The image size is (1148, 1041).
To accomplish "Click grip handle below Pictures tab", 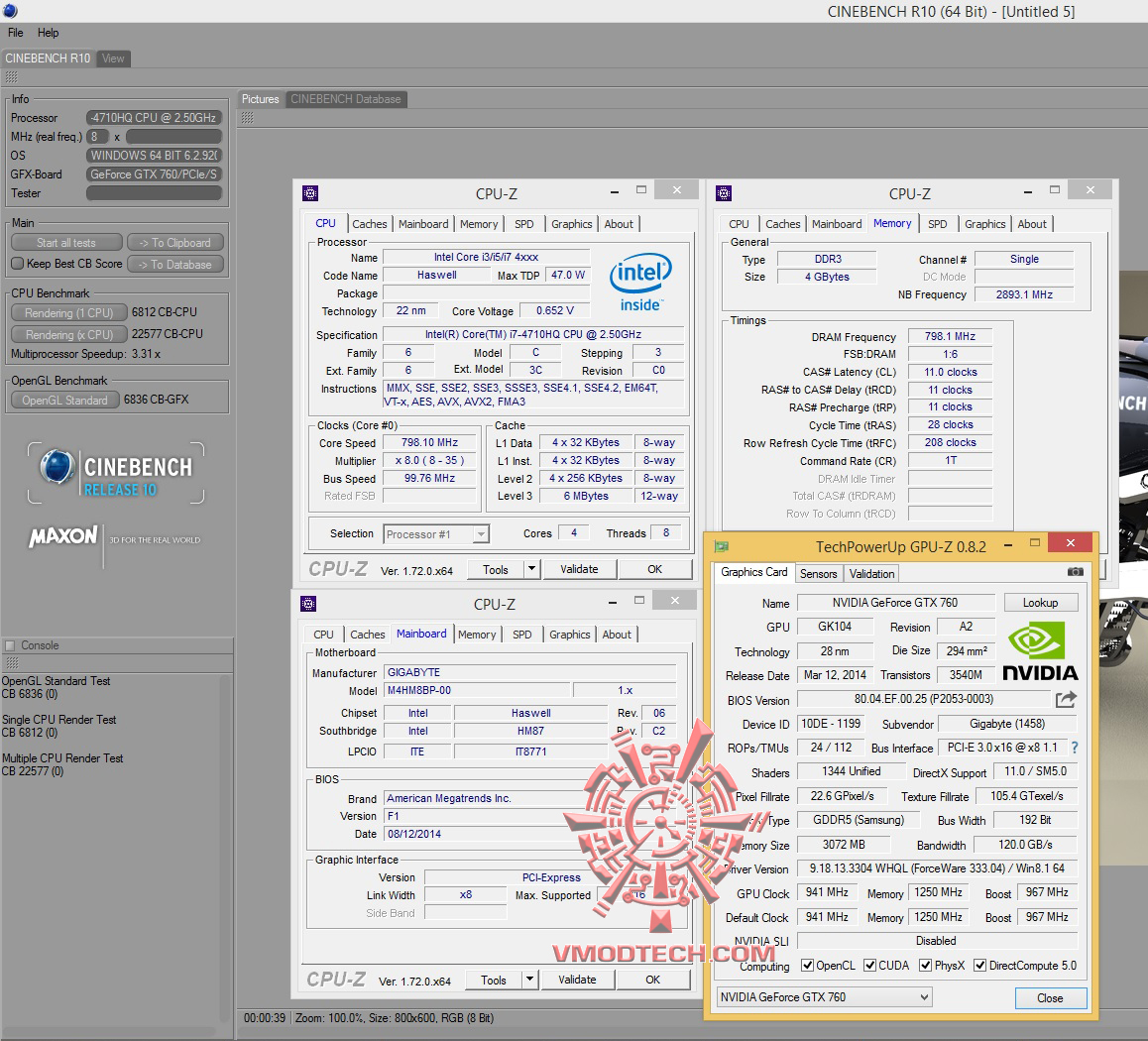I will [248, 118].
